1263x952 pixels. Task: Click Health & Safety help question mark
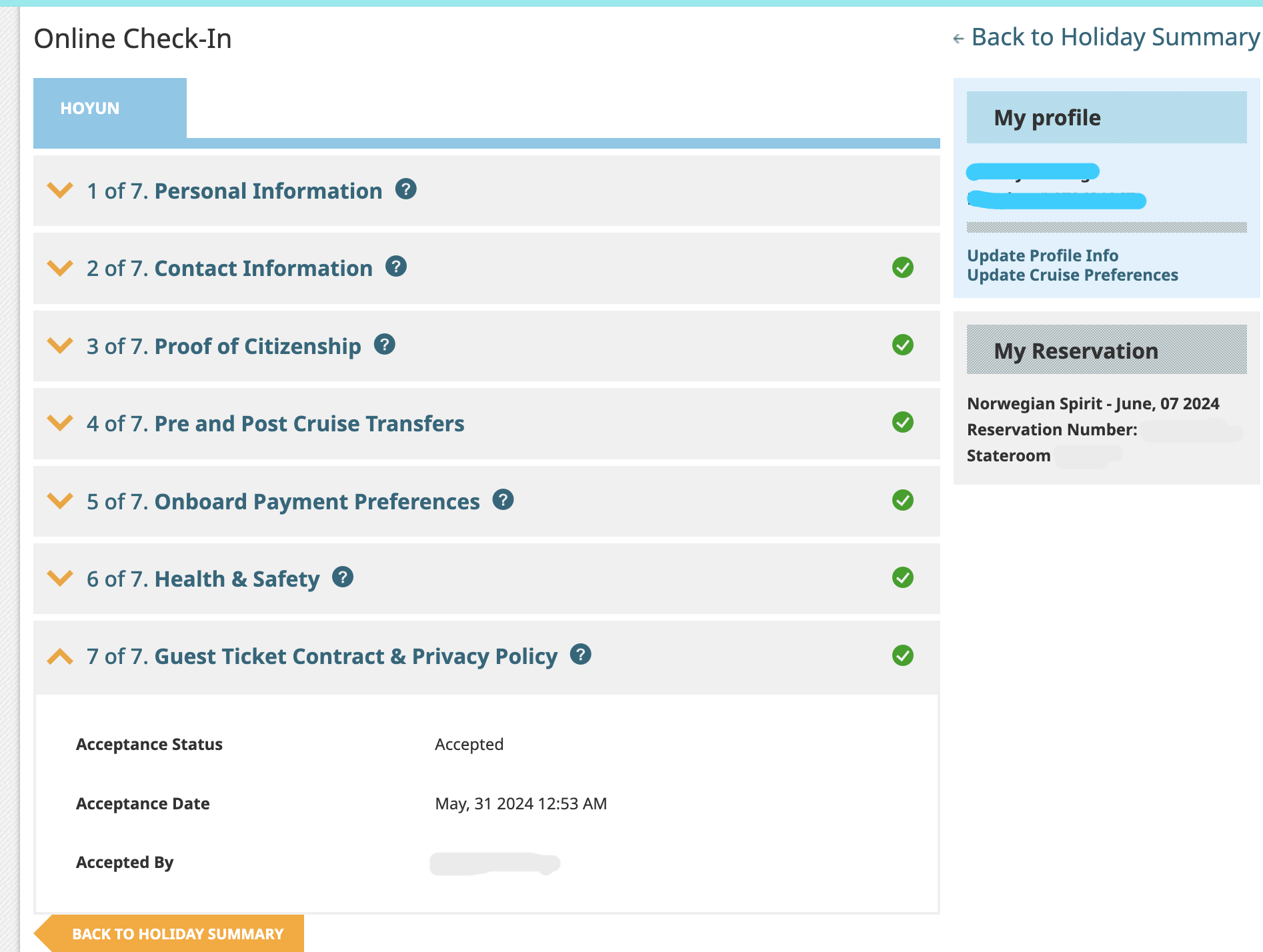coord(343,577)
